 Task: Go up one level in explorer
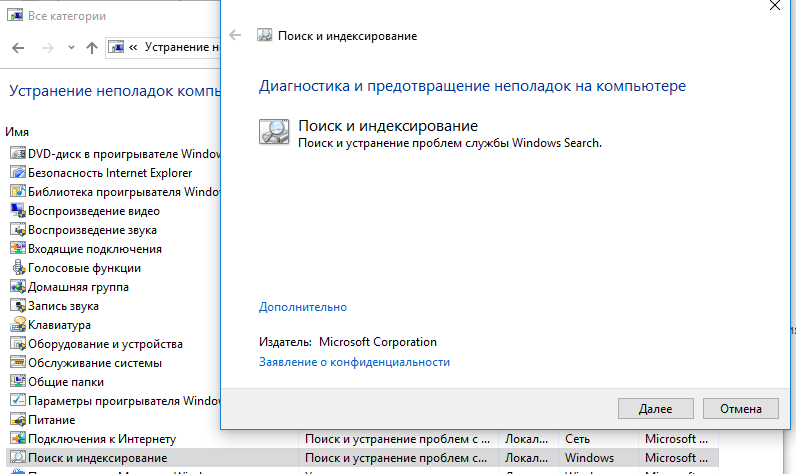pyautogui.click(x=92, y=48)
